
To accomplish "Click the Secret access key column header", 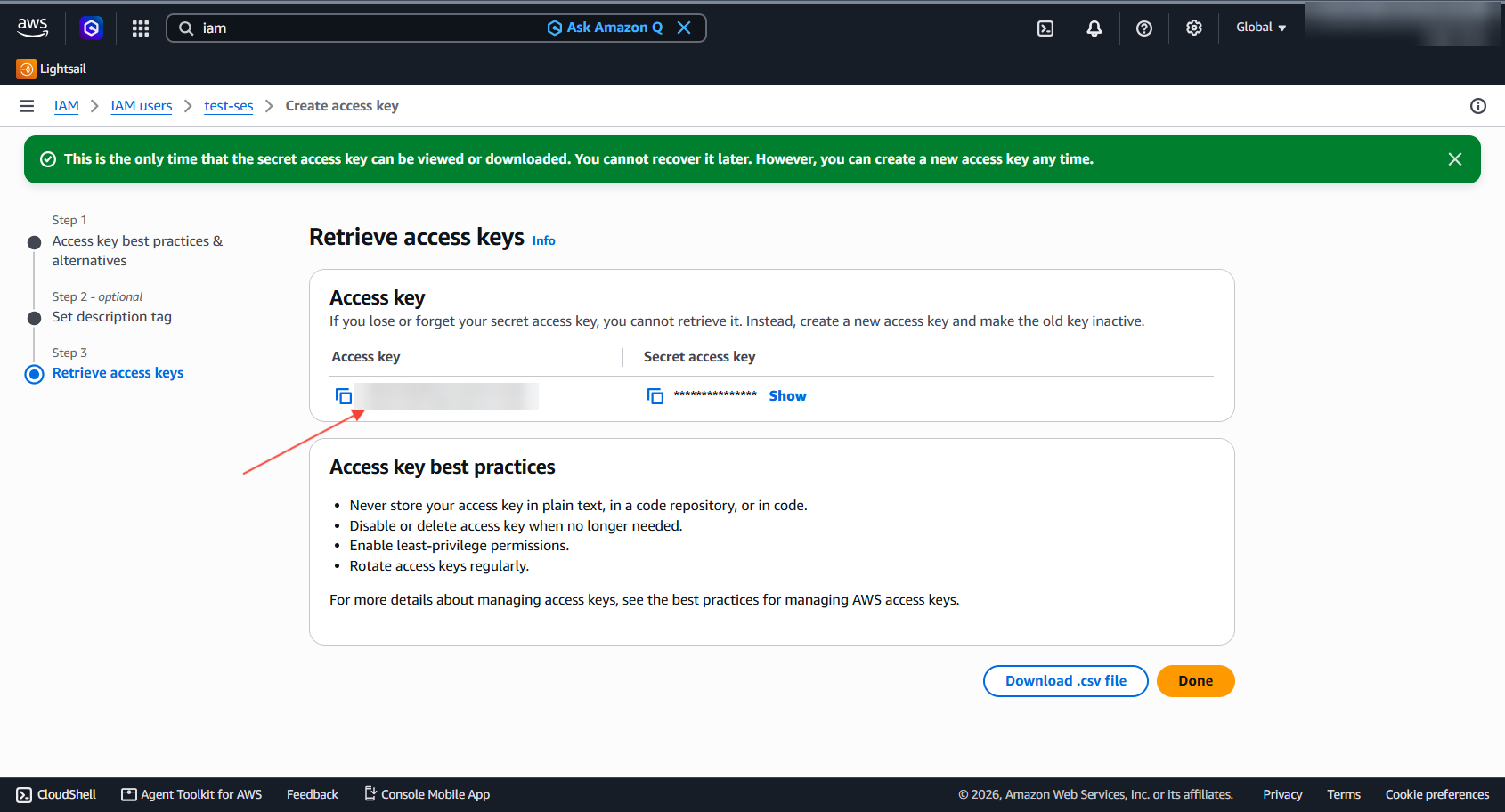I will [700, 357].
